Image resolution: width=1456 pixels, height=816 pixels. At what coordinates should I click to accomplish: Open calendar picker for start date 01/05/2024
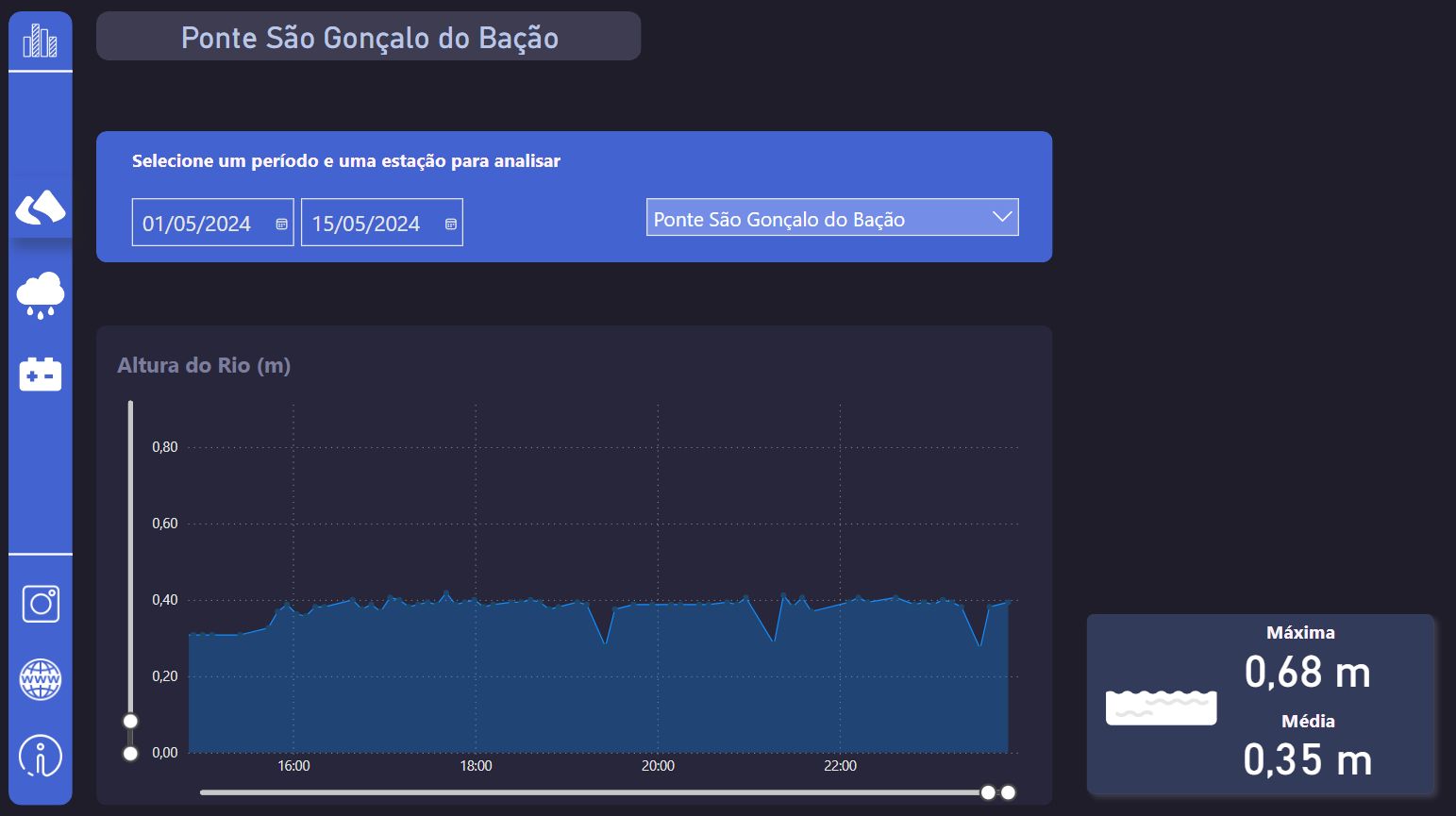point(281,224)
